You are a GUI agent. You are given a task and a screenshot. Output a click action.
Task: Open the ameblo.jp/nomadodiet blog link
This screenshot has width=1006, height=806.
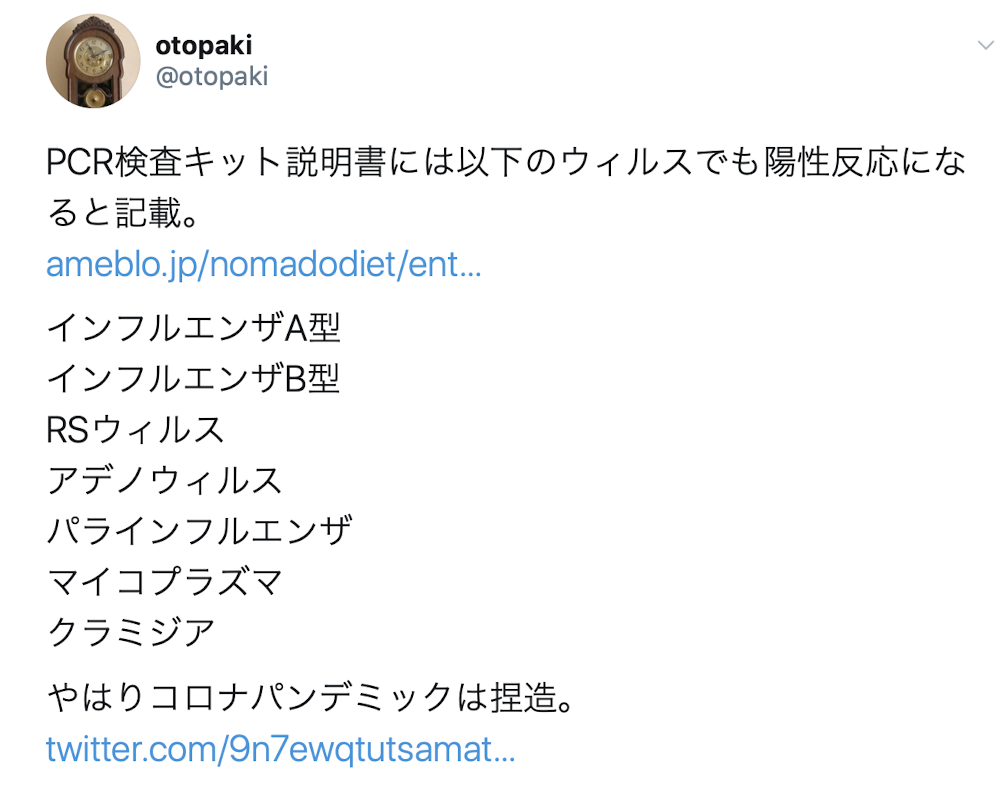(264, 264)
